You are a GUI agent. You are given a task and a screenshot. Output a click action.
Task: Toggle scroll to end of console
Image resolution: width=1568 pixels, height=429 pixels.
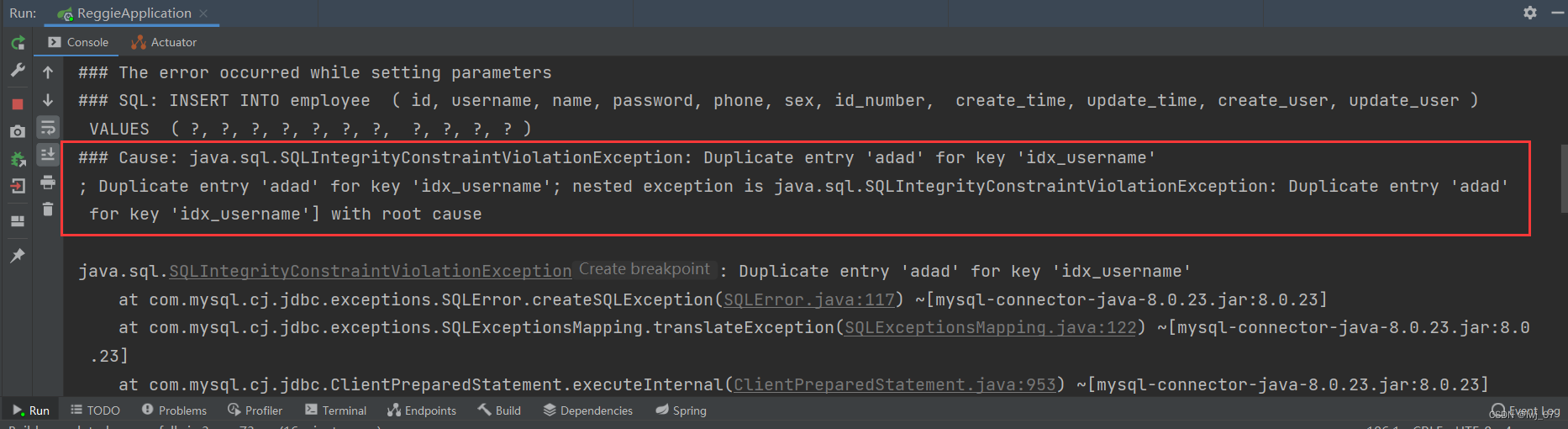(x=48, y=155)
